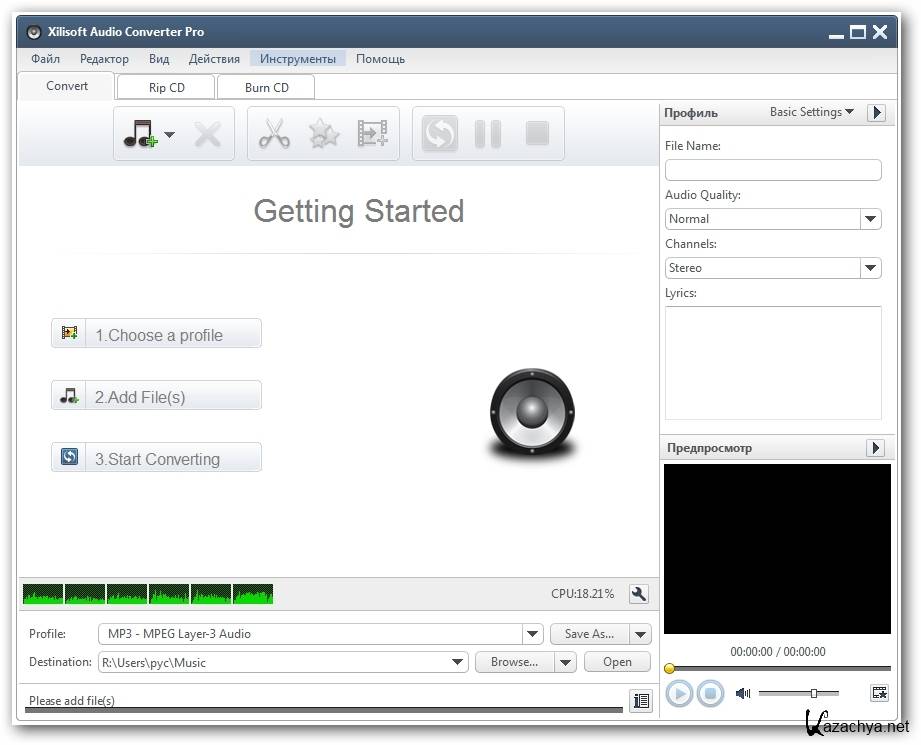
Task: Click the scissors Clip icon in toolbar
Action: [x=274, y=134]
